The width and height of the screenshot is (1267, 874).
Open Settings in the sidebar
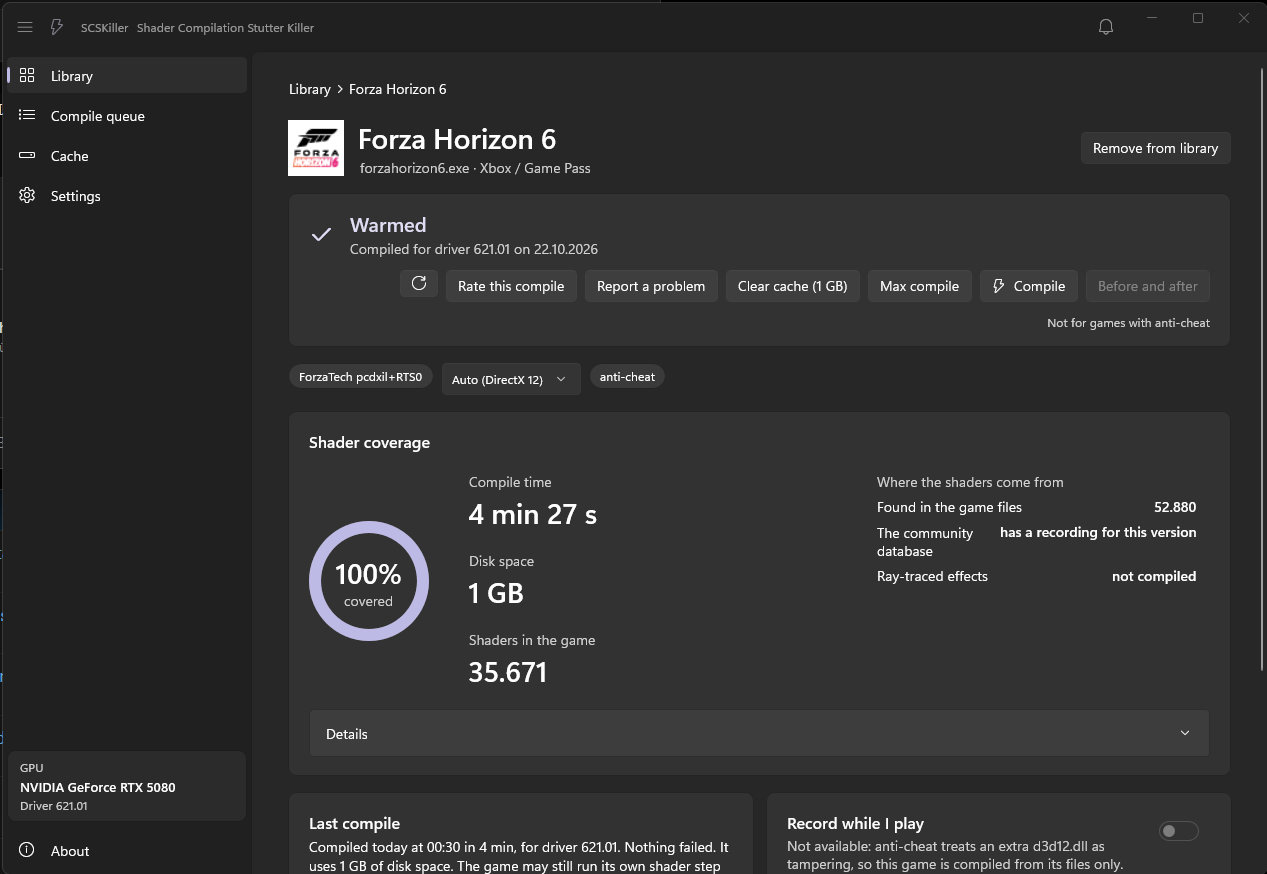pyautogui.click(x=127, y=196)
